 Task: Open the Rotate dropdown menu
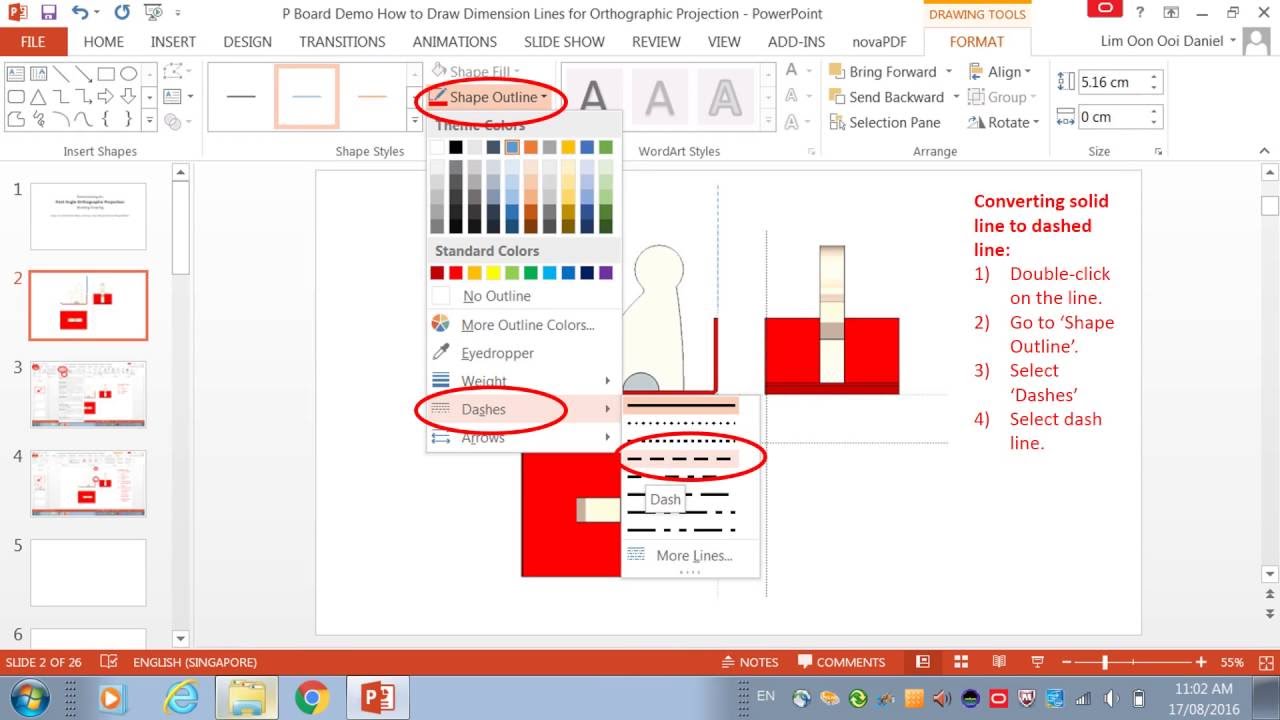1003,122
